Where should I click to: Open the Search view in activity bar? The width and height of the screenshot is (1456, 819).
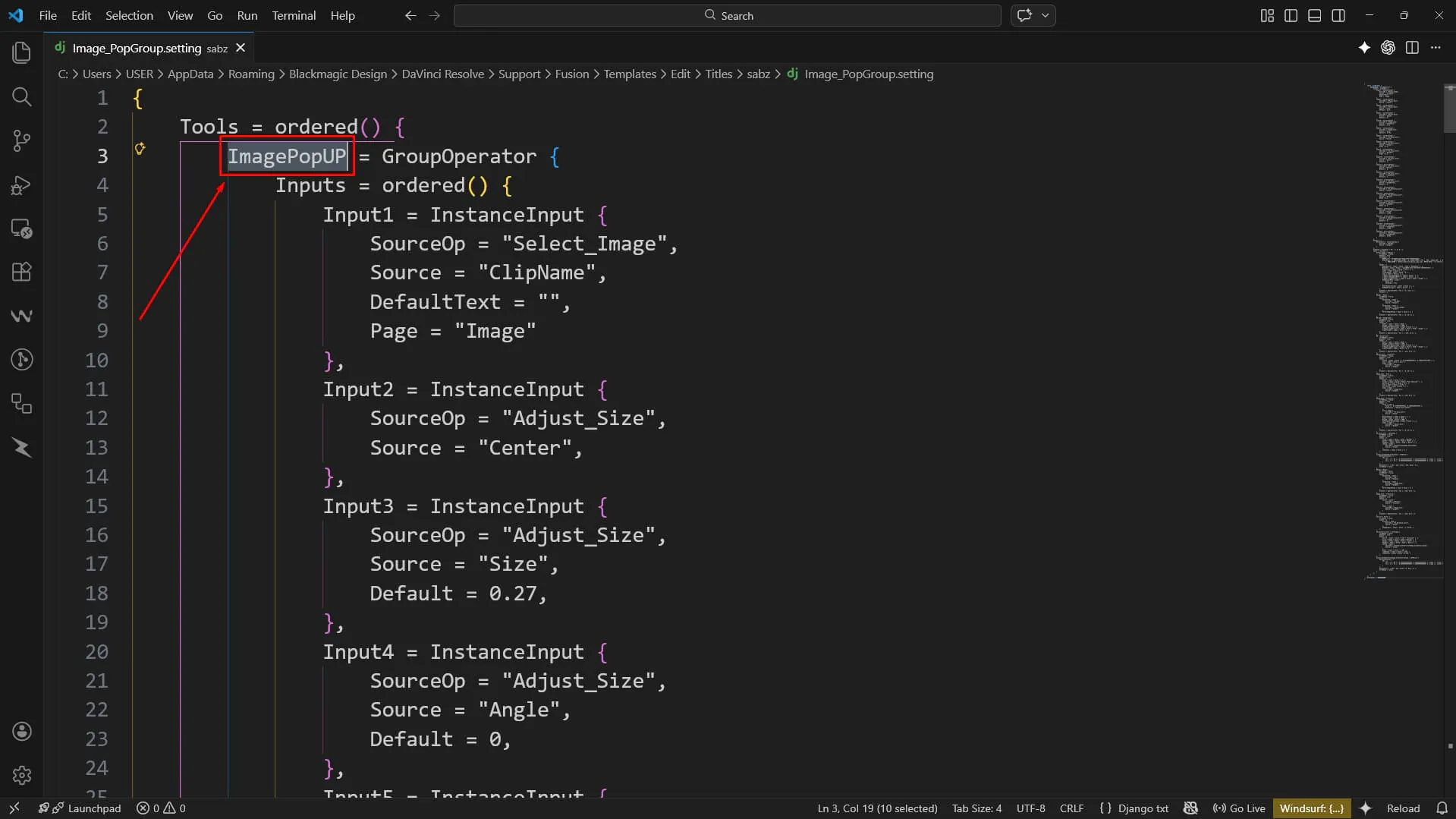21,96
